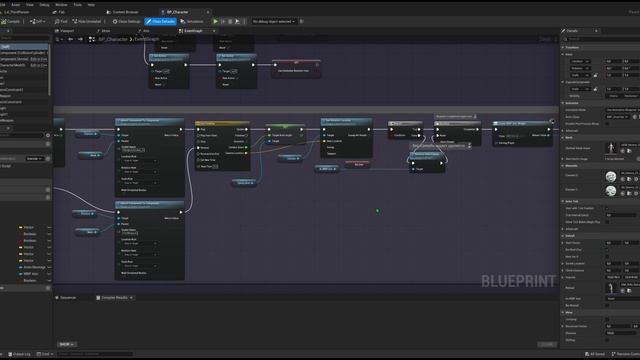Open the Help menu
This screenshot has width=640, height=360.
point(91,5)
